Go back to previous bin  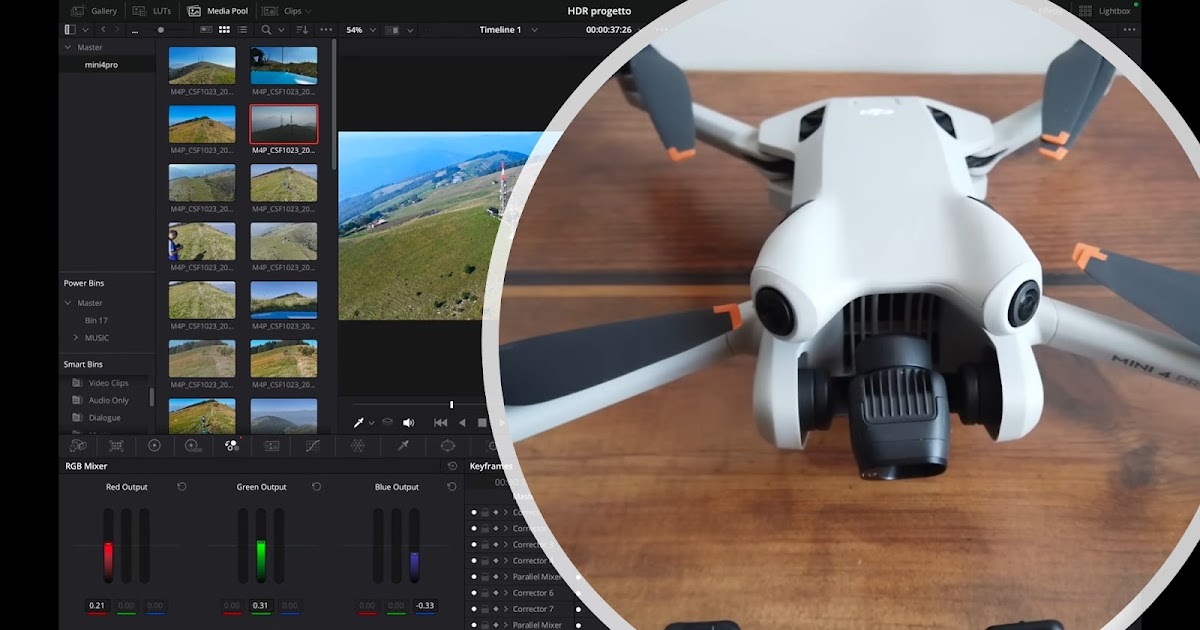pos(103,30)
